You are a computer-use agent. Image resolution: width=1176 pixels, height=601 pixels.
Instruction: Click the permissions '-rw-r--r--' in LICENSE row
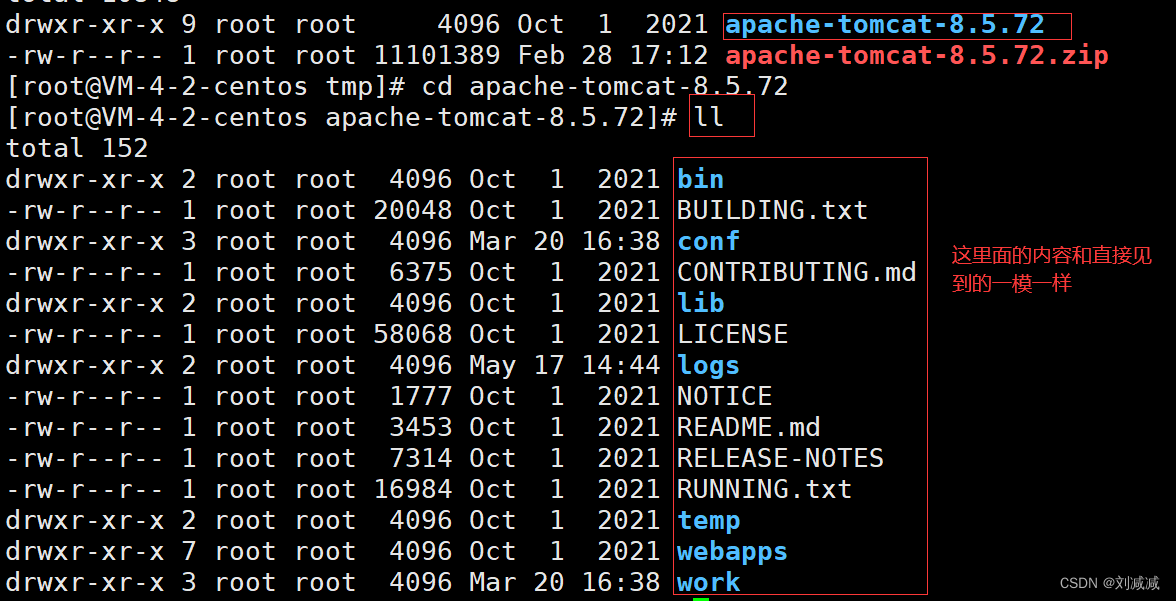[x=85, y=334]
